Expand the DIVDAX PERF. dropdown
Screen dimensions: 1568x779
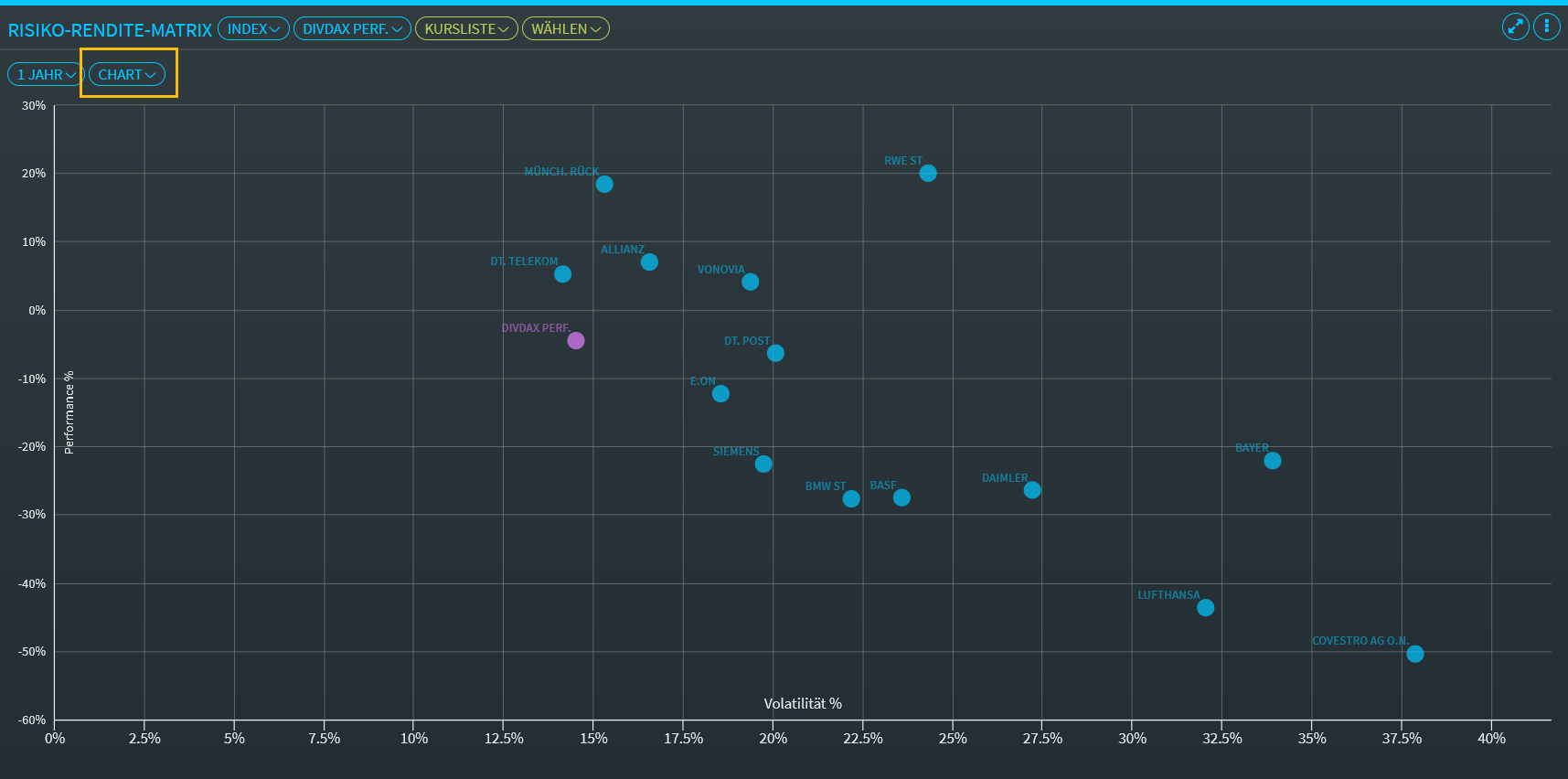352,29
